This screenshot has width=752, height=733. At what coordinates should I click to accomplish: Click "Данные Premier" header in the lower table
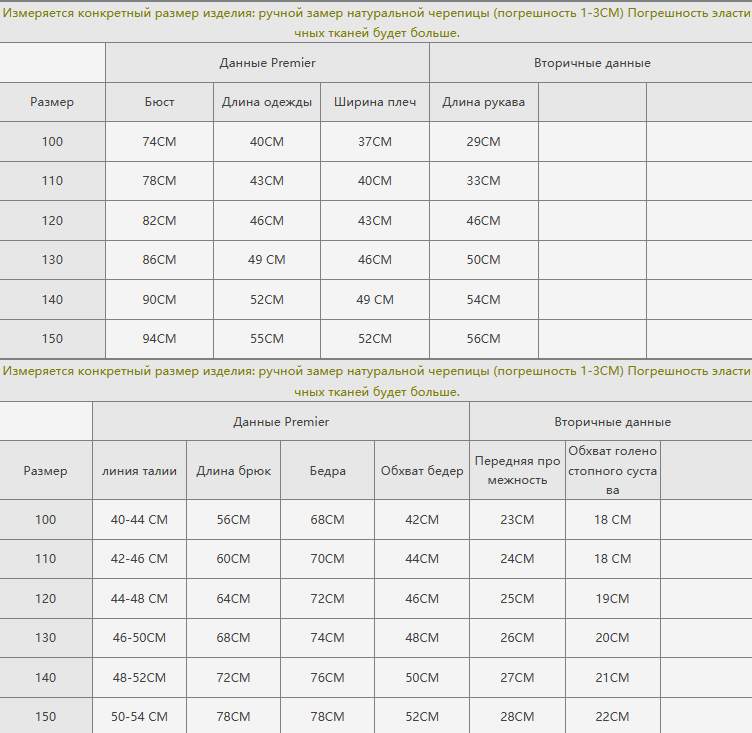tap(281, 422)
